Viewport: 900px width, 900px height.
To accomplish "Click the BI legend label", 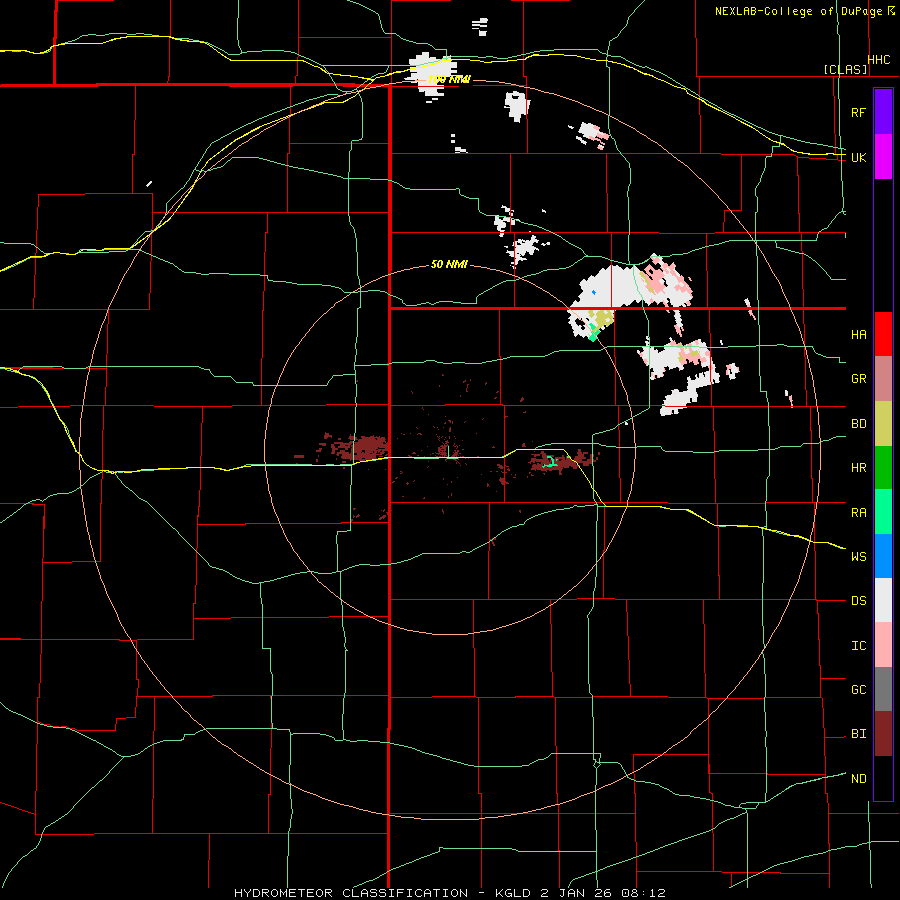I will [x=858, y=734].
